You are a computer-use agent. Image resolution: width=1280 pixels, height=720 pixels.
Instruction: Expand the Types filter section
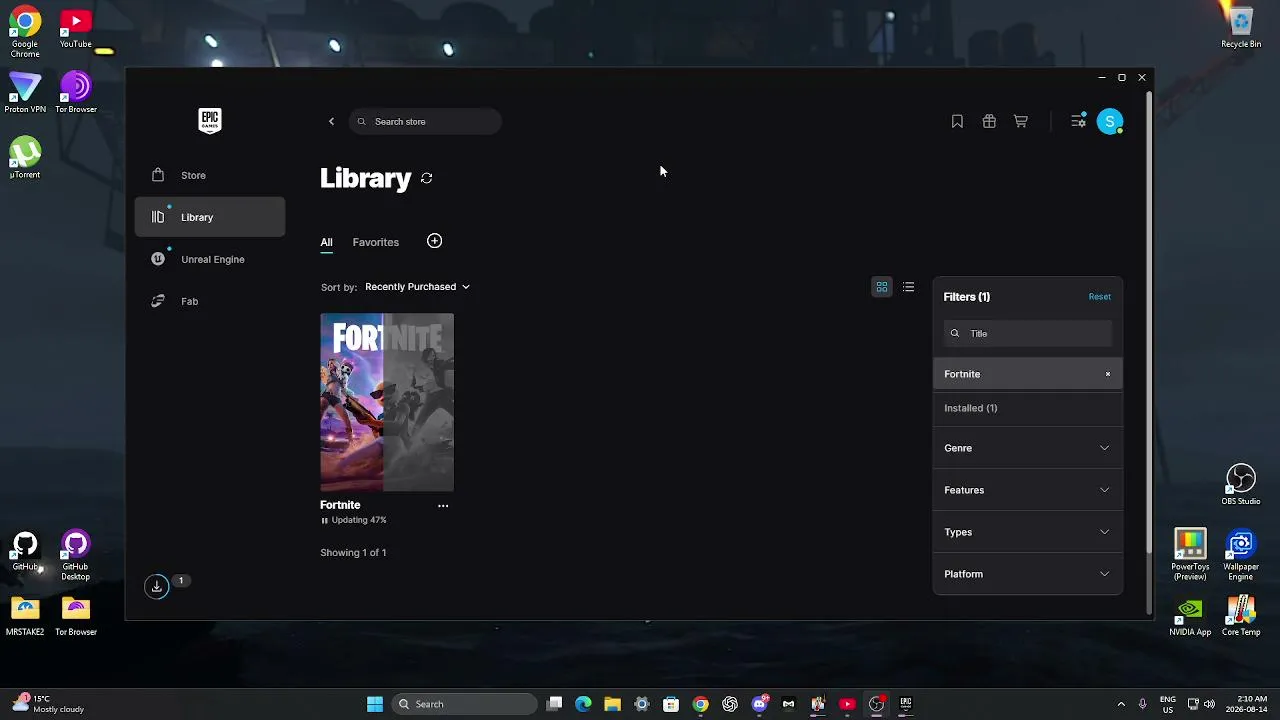pyautogui.click(x=1028, y=532)
